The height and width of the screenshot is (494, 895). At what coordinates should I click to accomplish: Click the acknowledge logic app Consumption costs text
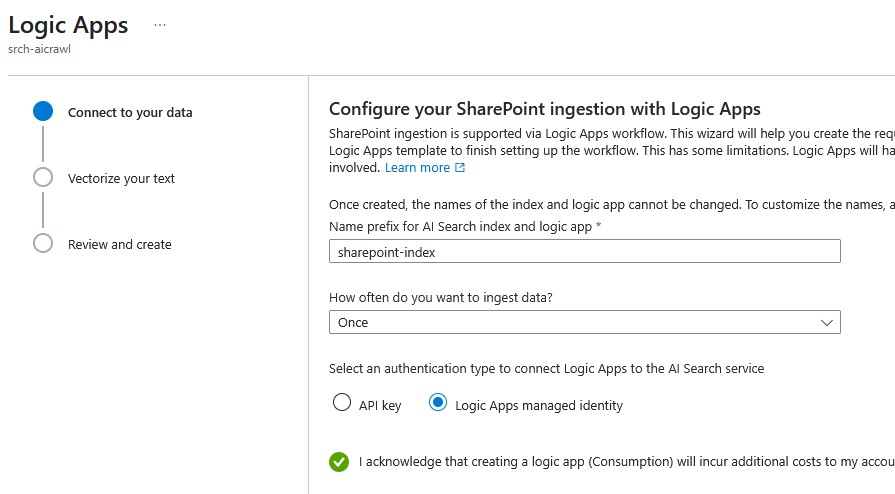click(627, 461)
